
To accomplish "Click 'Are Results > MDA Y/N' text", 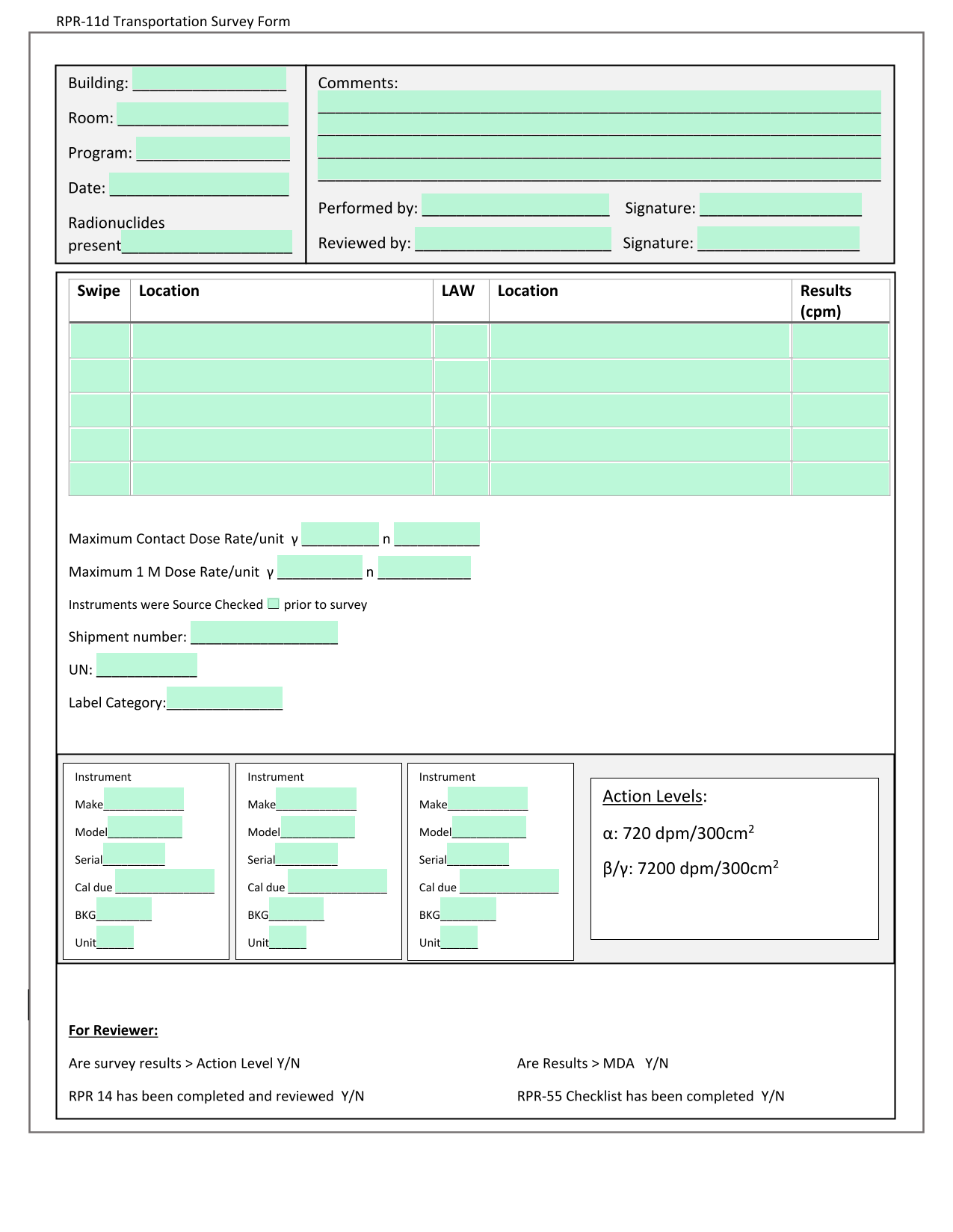I will tap(593, 1063).
